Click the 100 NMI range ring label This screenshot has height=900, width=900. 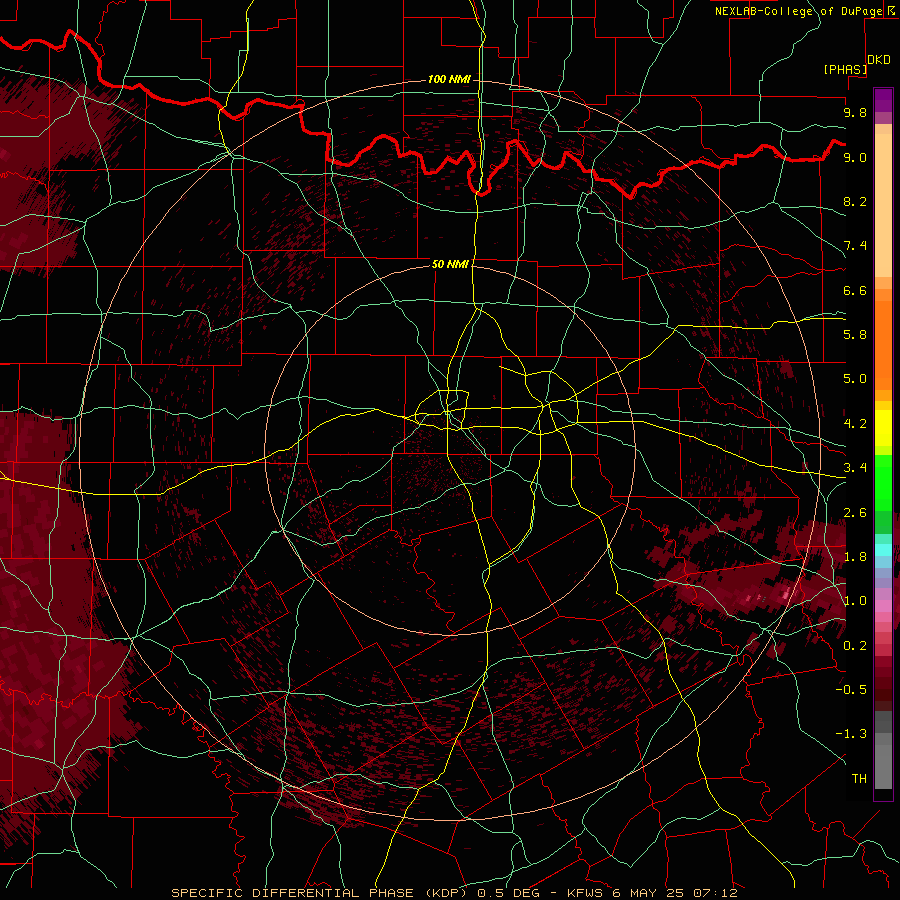(449, 79)
